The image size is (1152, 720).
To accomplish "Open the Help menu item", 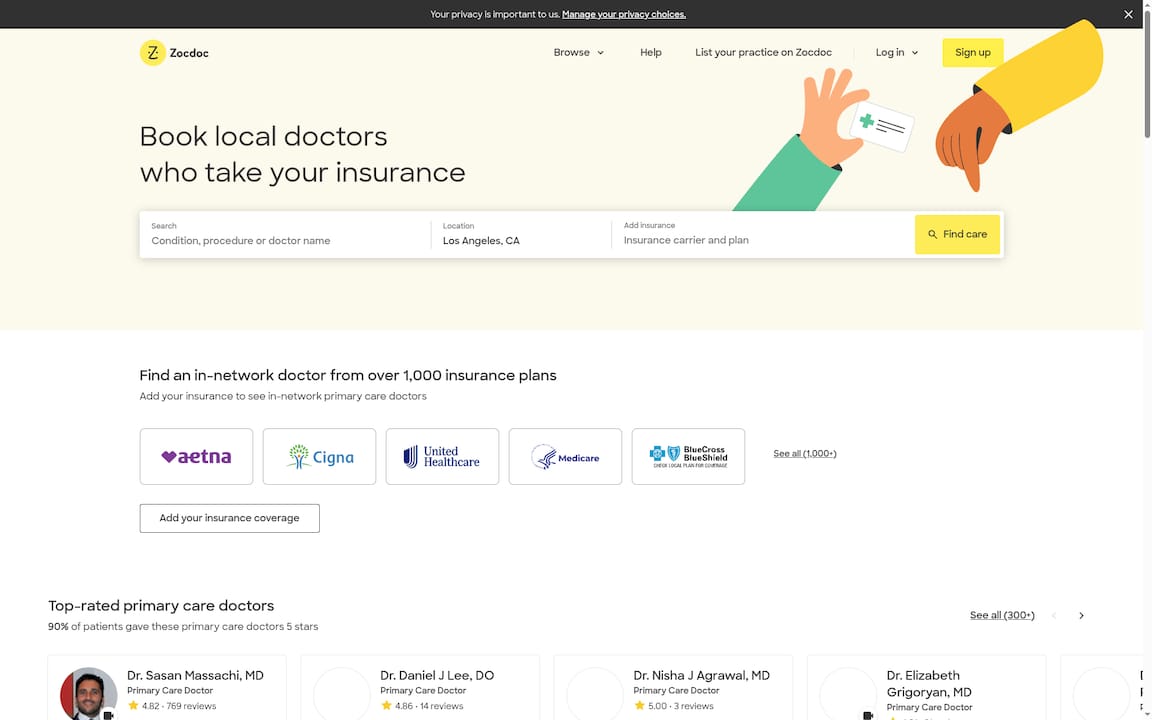I will 651,52.
